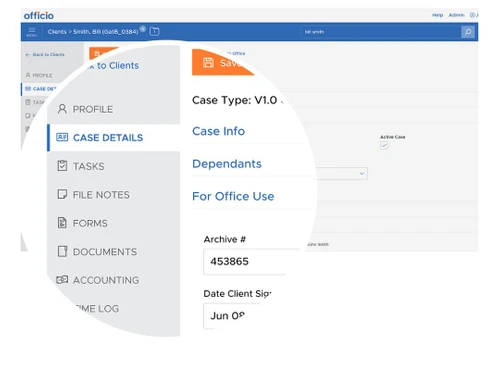Jump to For Office Use section
Image resolution: width=500 pixels, height=375 pixels.
233,196
